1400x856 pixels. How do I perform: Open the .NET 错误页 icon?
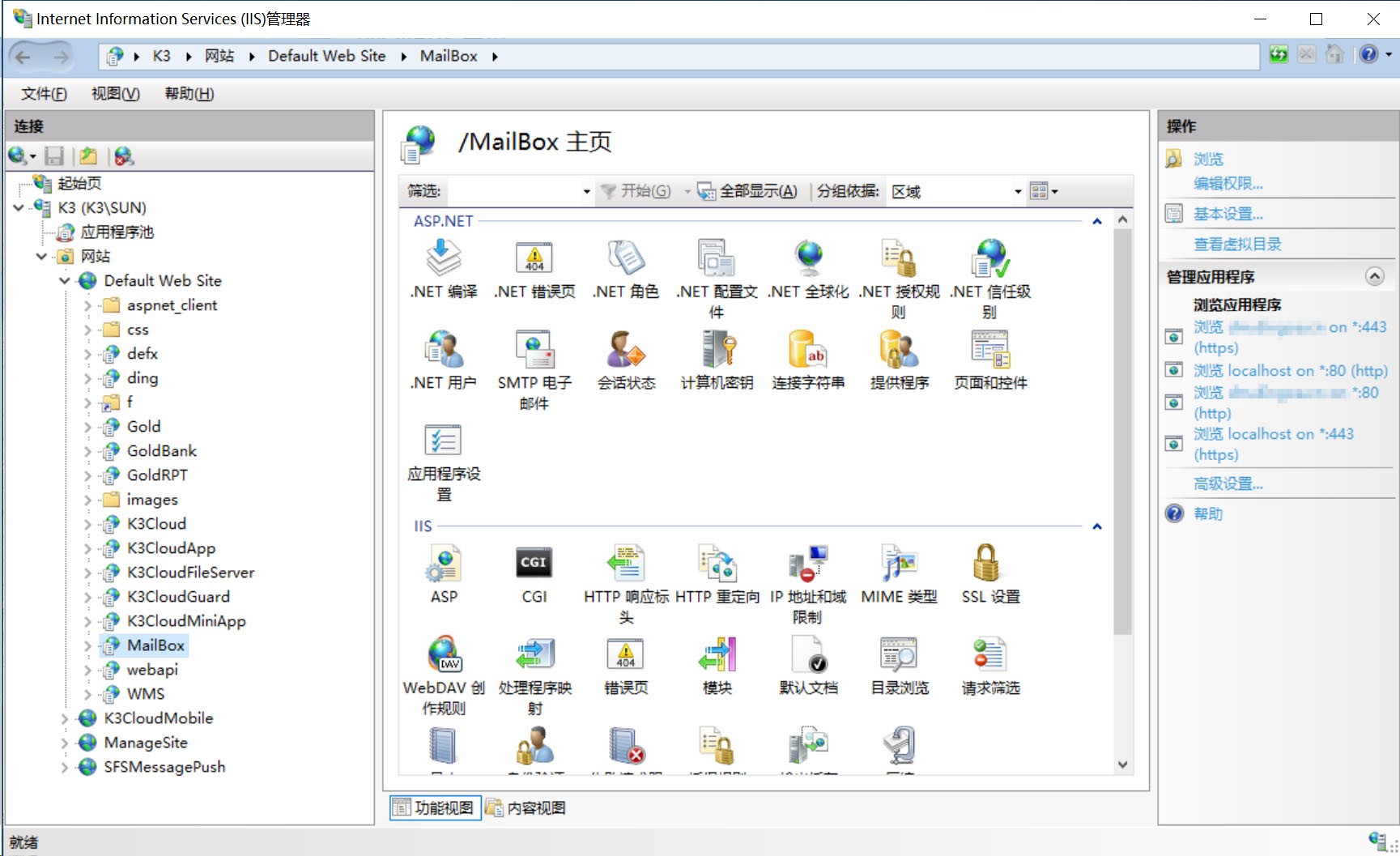[534, 259]
